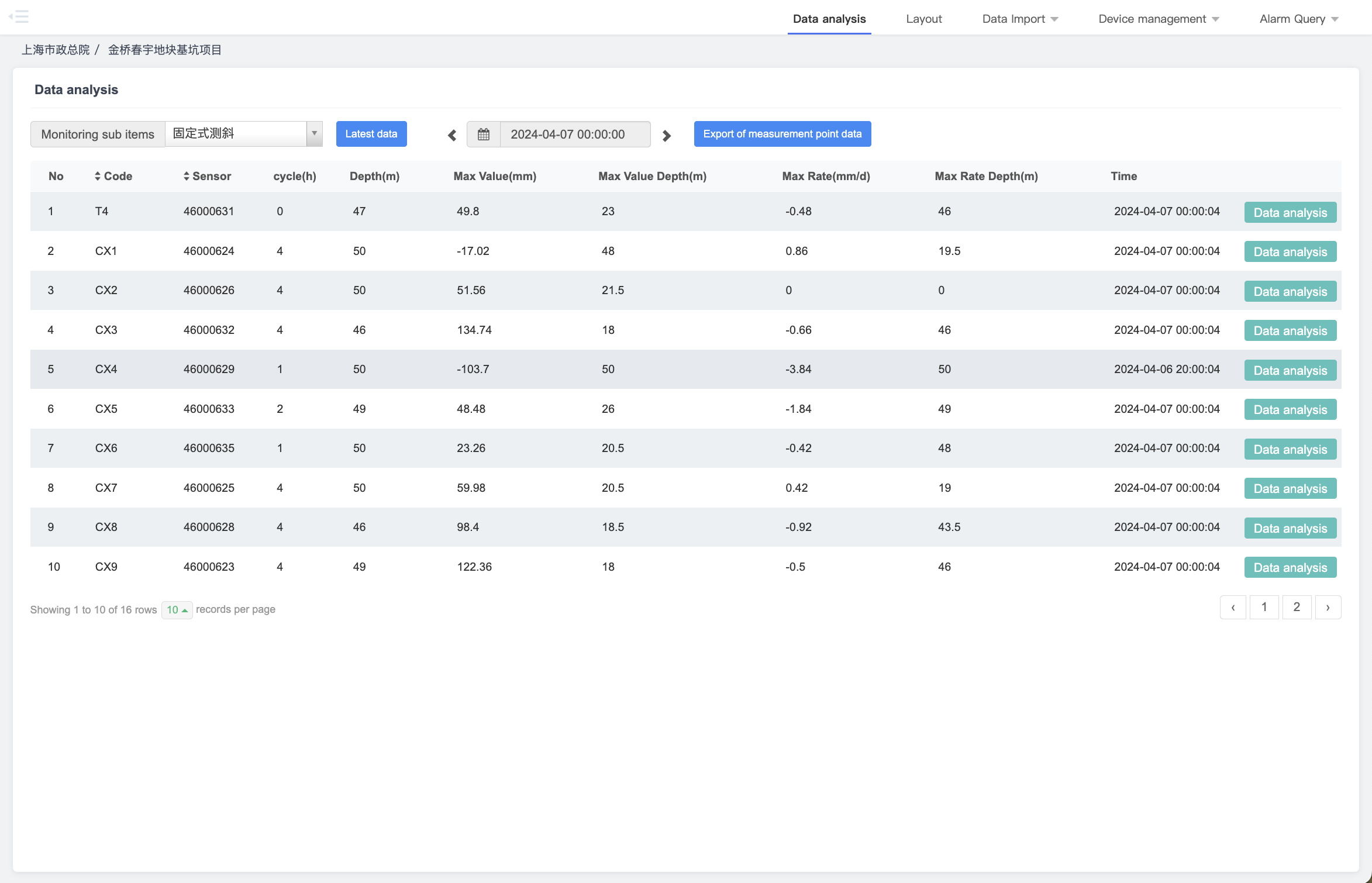Select max value cell -103.7

(x=473, y=369)
